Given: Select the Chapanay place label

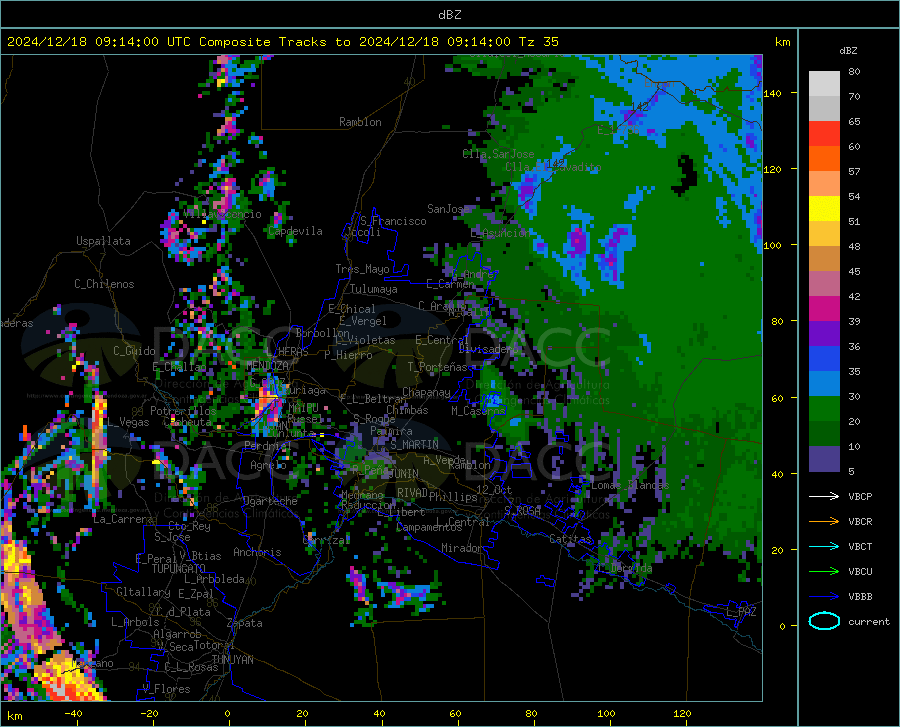Looking at the screenshot, I should pos(426,392).
